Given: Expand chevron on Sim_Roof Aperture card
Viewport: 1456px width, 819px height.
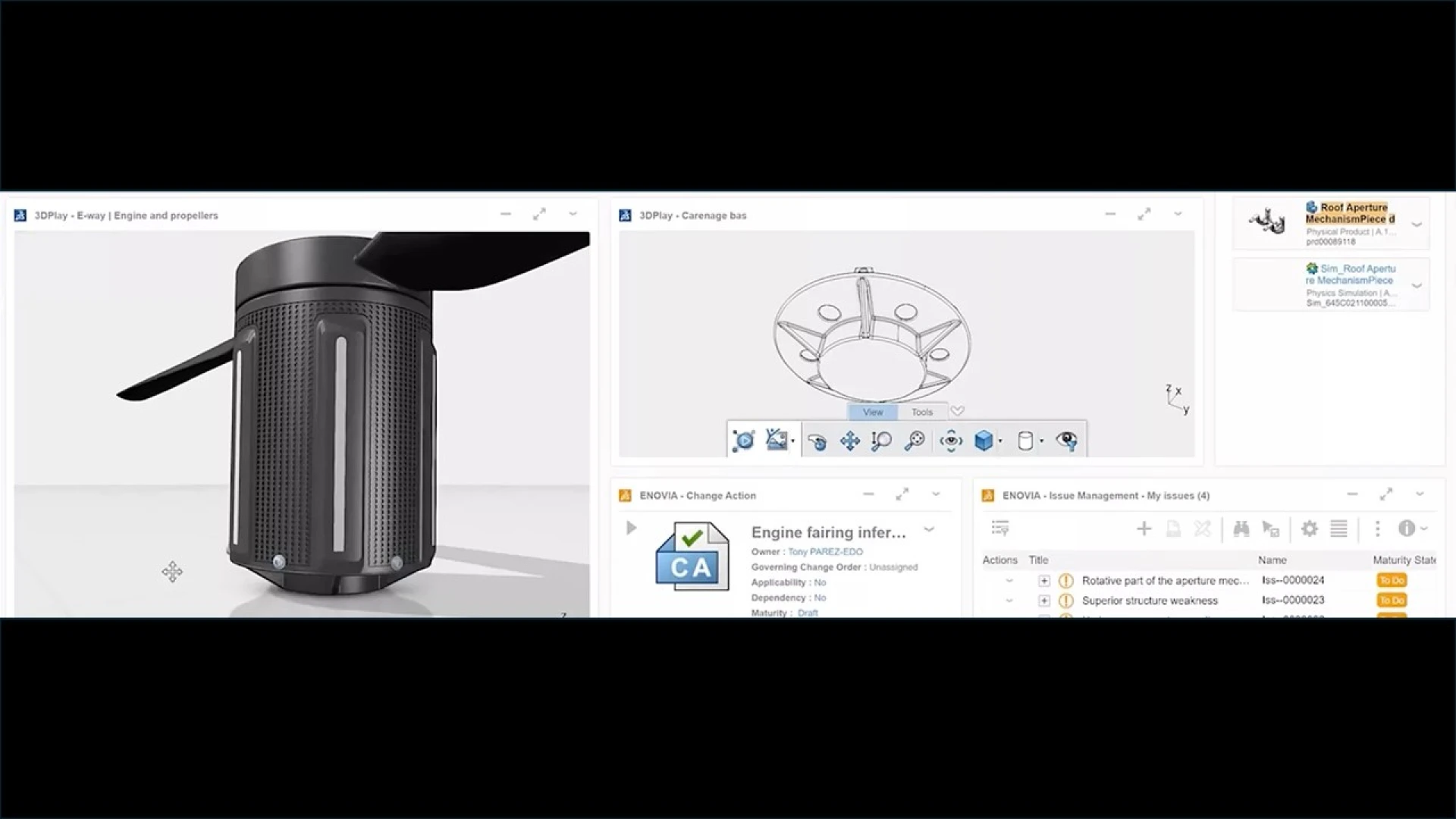Looking at the screenshot, I should 1416,286.
